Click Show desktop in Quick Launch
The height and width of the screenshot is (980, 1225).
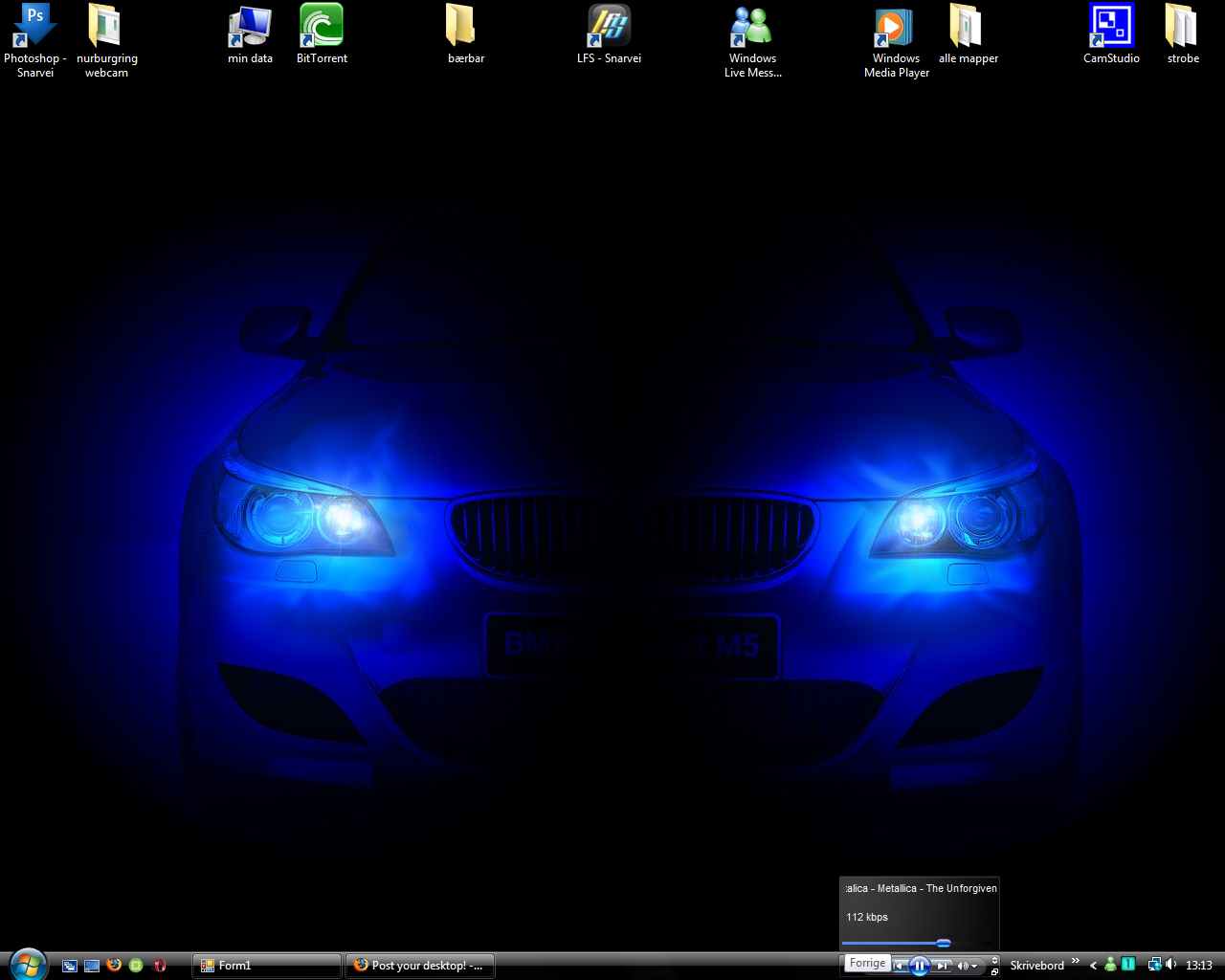[x=92, y=966]
